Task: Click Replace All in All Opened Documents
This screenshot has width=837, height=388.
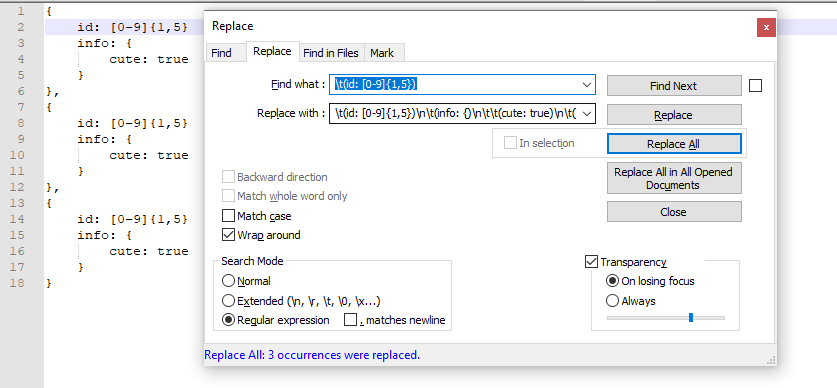Action: click(x=674, y=178)
